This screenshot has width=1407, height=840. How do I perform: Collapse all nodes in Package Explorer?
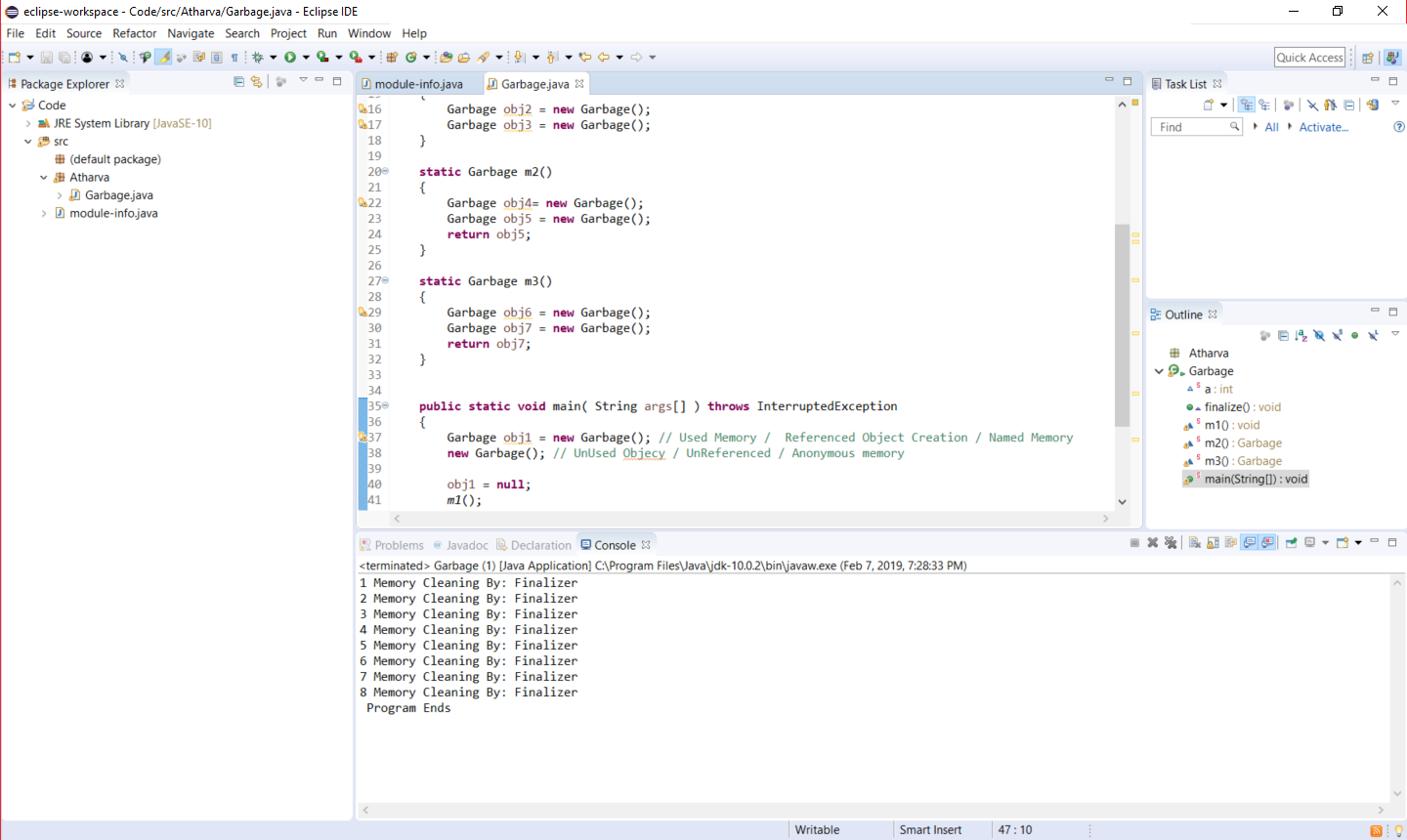click(x=239, y=82)
